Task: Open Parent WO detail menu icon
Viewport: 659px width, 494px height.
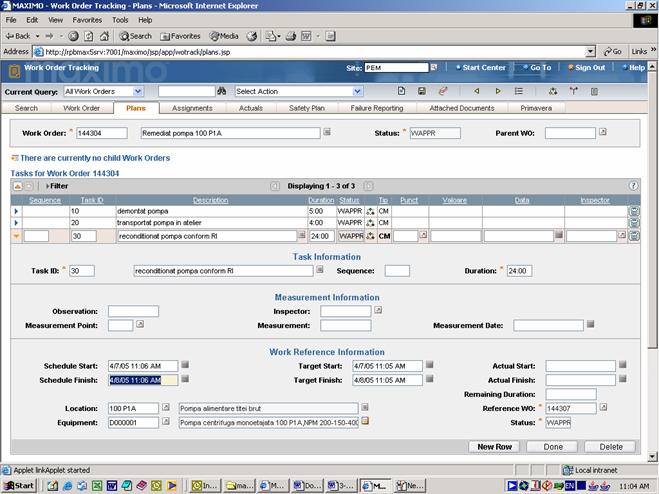Action: tap(603, 132)
